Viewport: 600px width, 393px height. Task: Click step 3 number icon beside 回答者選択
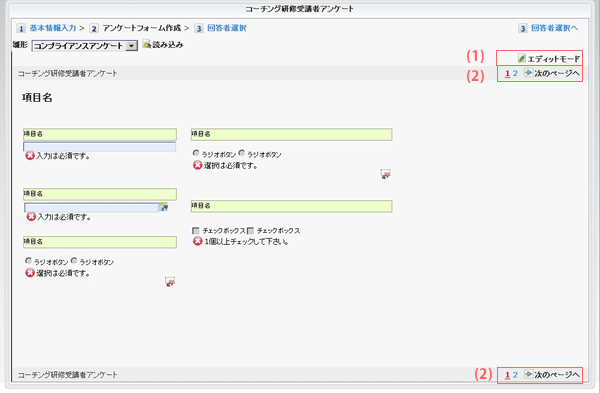(199, 28)
